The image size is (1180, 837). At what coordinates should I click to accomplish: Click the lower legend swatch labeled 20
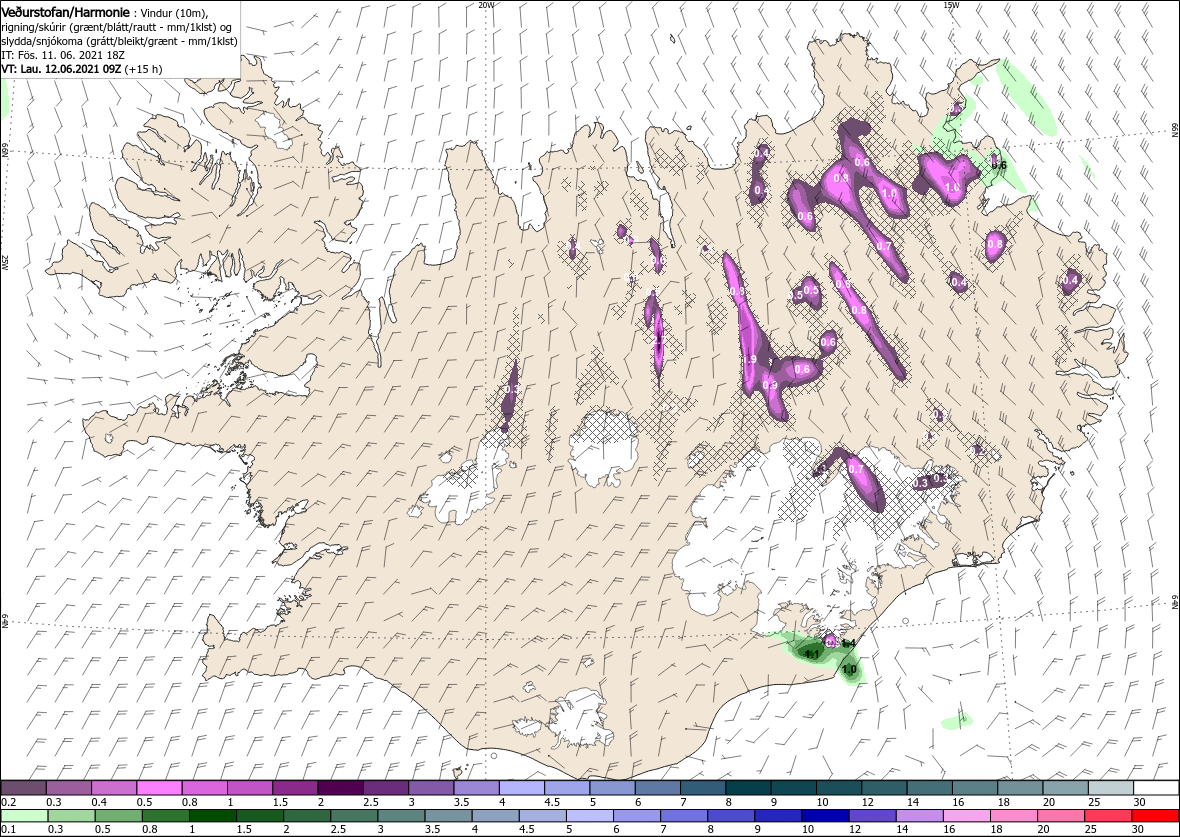tap(1060, 816)
